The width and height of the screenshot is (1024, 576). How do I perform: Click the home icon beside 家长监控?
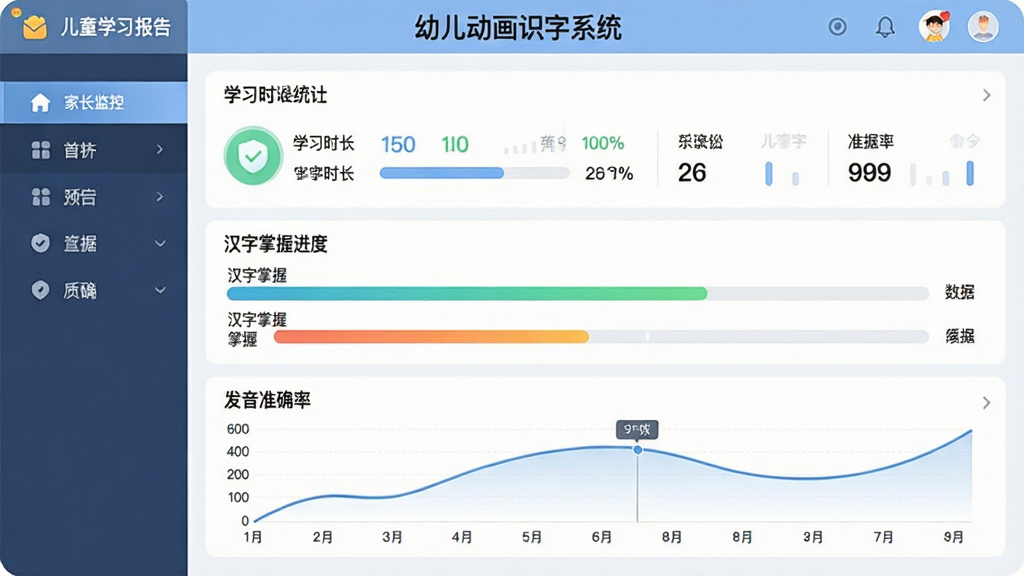[x=40, y=103]
